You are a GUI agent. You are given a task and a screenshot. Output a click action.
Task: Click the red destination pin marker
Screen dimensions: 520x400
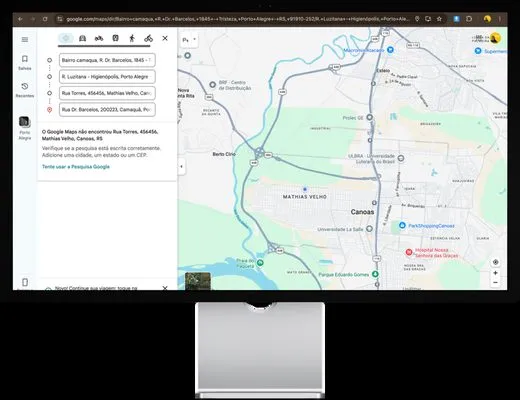pyautogui.click(x=49, y=110)
